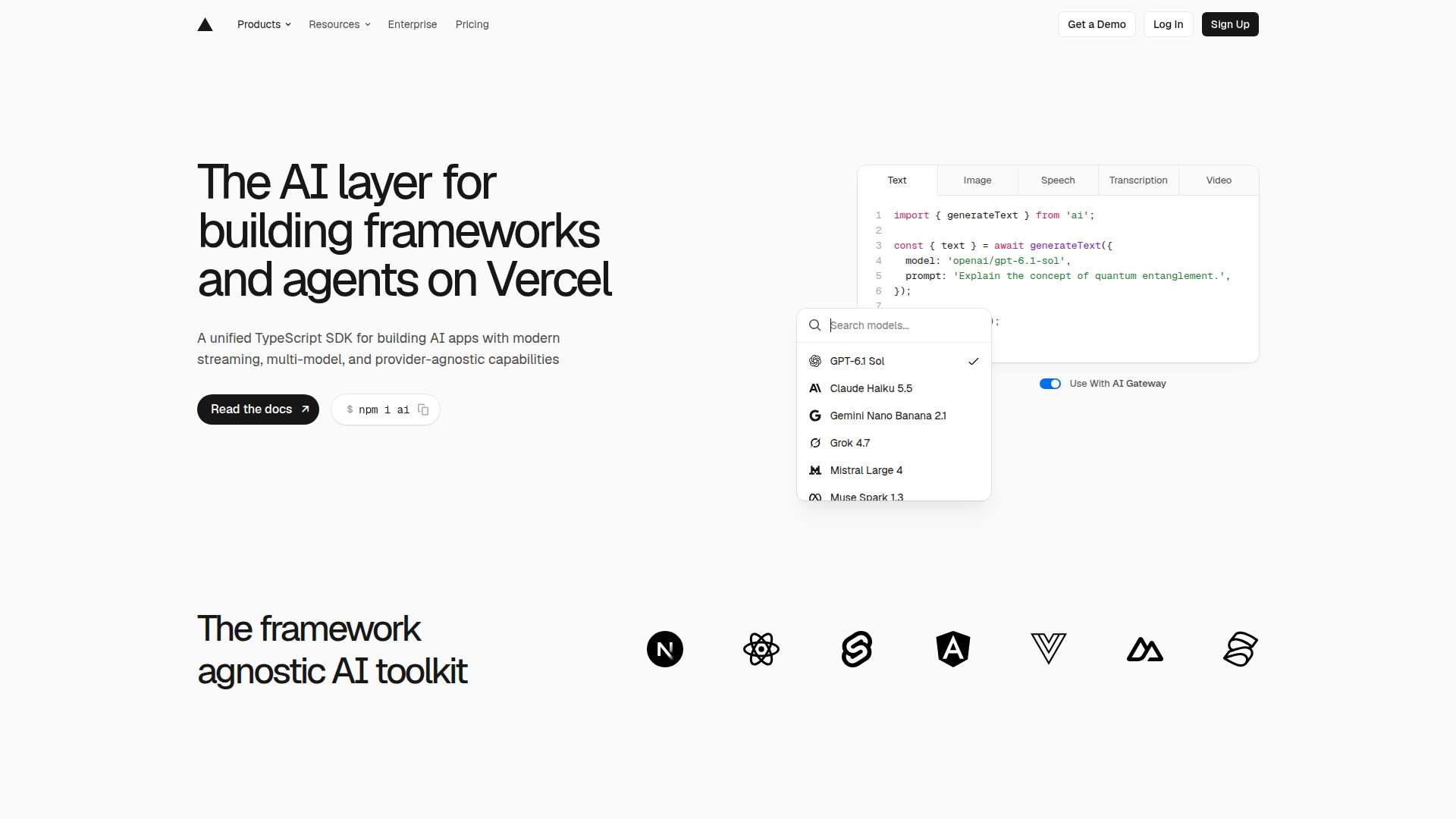Click the checkmark on GPT-6.1 Sol row

[974, 361]
